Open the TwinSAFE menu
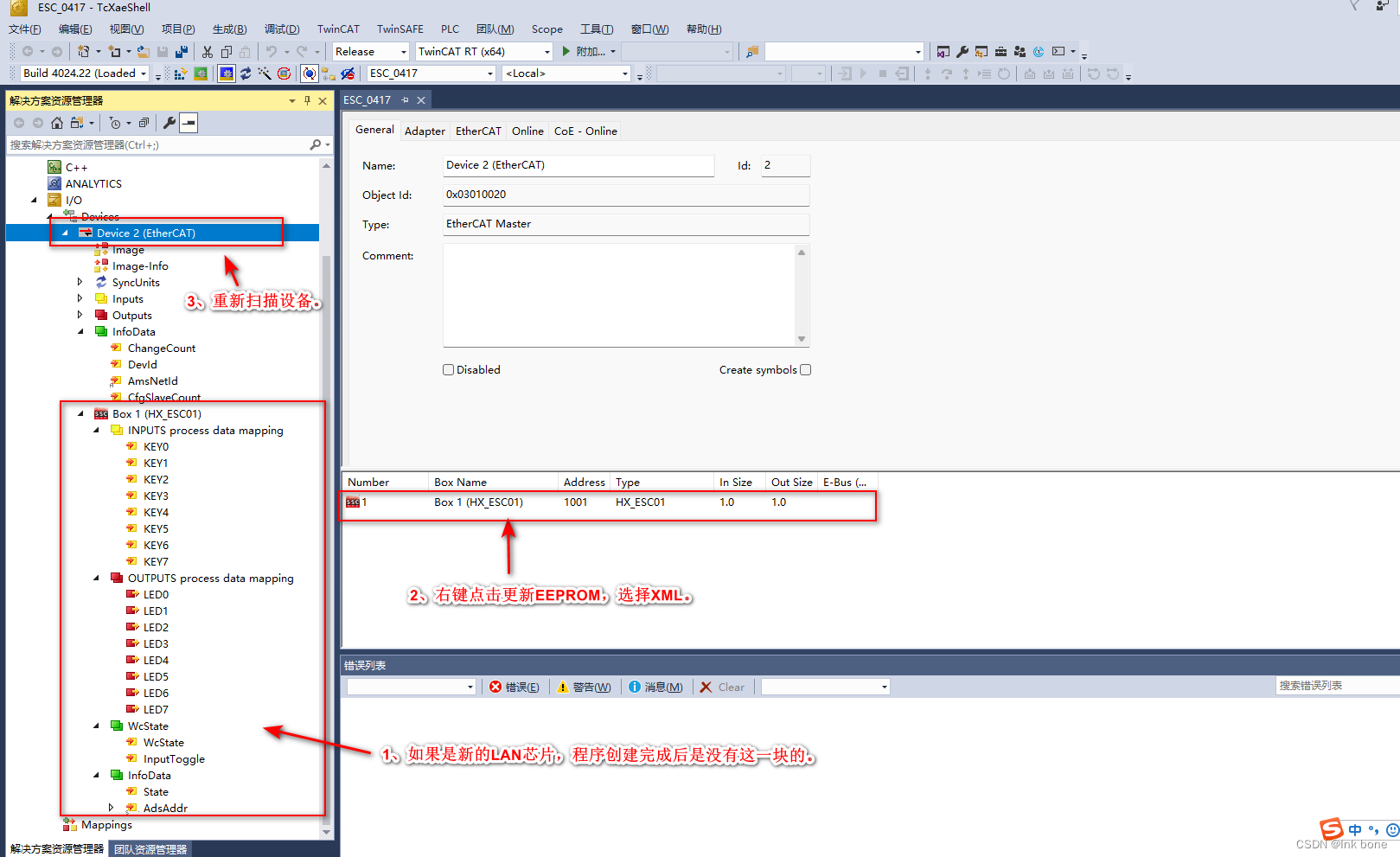Screen dimensions: 1400x857 tap(400, 29)
